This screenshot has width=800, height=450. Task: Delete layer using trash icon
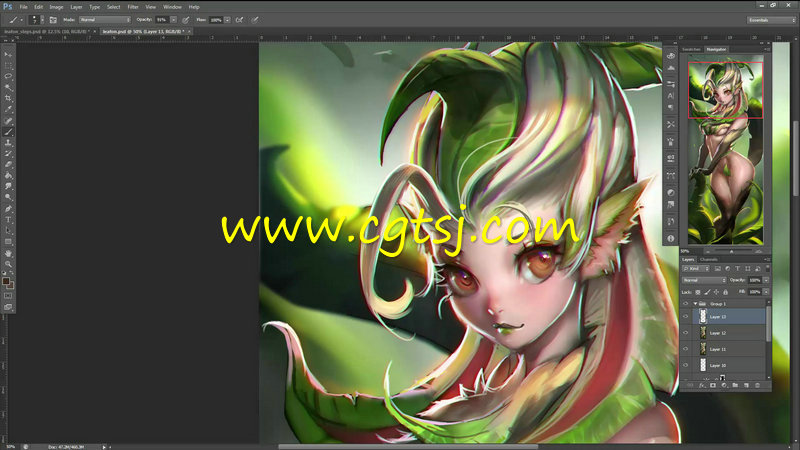click(757, 385)
